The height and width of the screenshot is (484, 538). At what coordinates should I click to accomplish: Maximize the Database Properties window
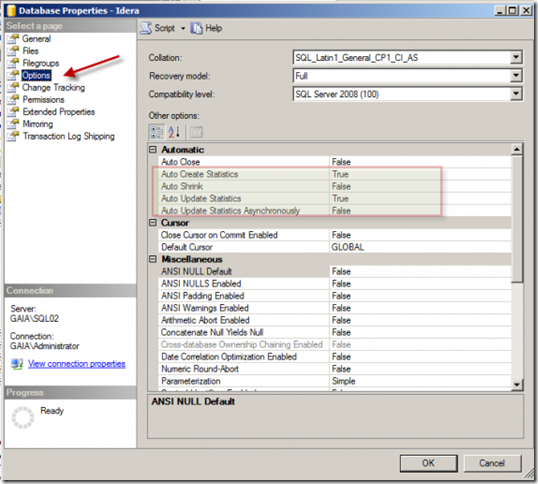point(513,11)
